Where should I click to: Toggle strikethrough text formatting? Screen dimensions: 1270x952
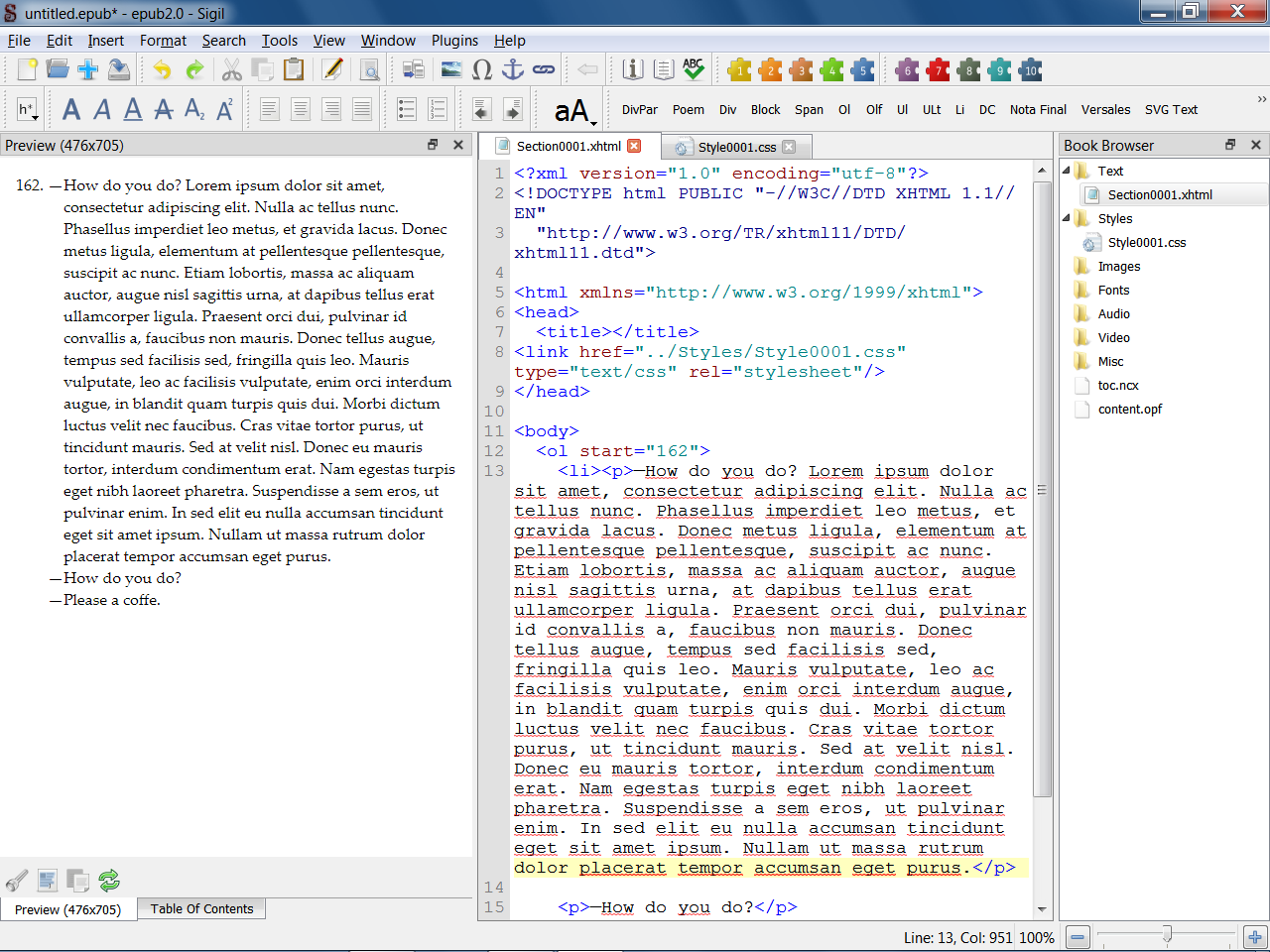click(x=164, y=109)
